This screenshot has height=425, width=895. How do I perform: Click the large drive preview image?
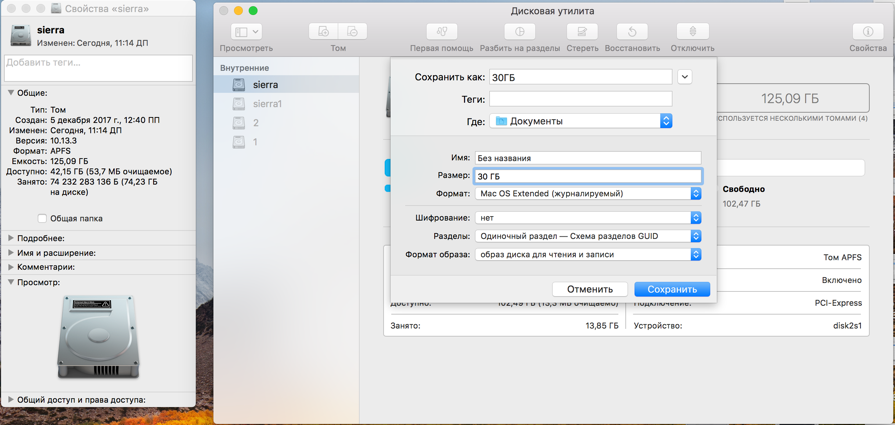pyautogui.click(x=96, y=336)
